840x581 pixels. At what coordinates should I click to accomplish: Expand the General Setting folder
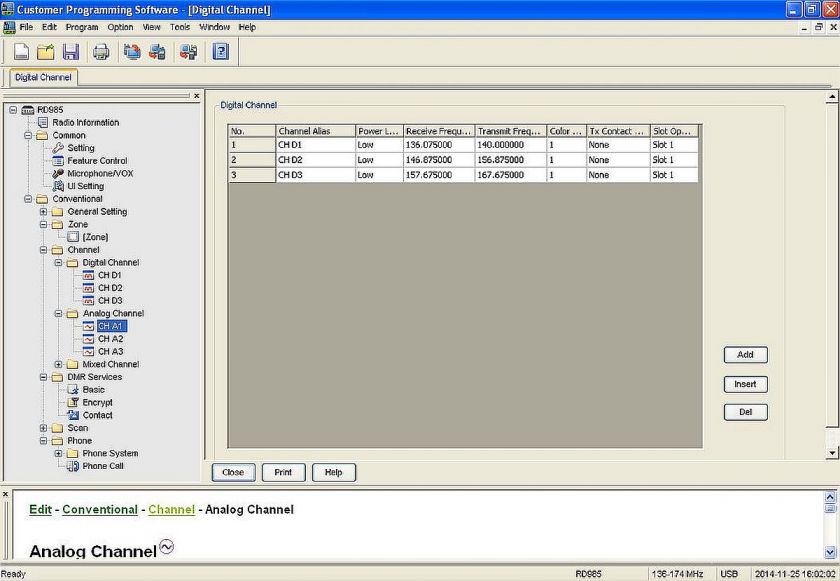[x=43, y=212]
